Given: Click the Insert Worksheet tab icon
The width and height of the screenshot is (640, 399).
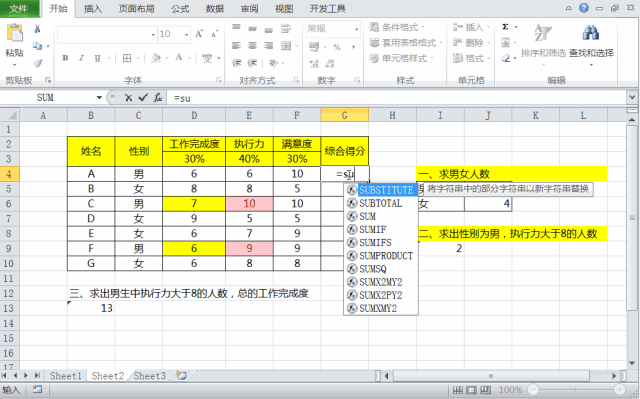Looking at the screenshot, I should [182, 376].
